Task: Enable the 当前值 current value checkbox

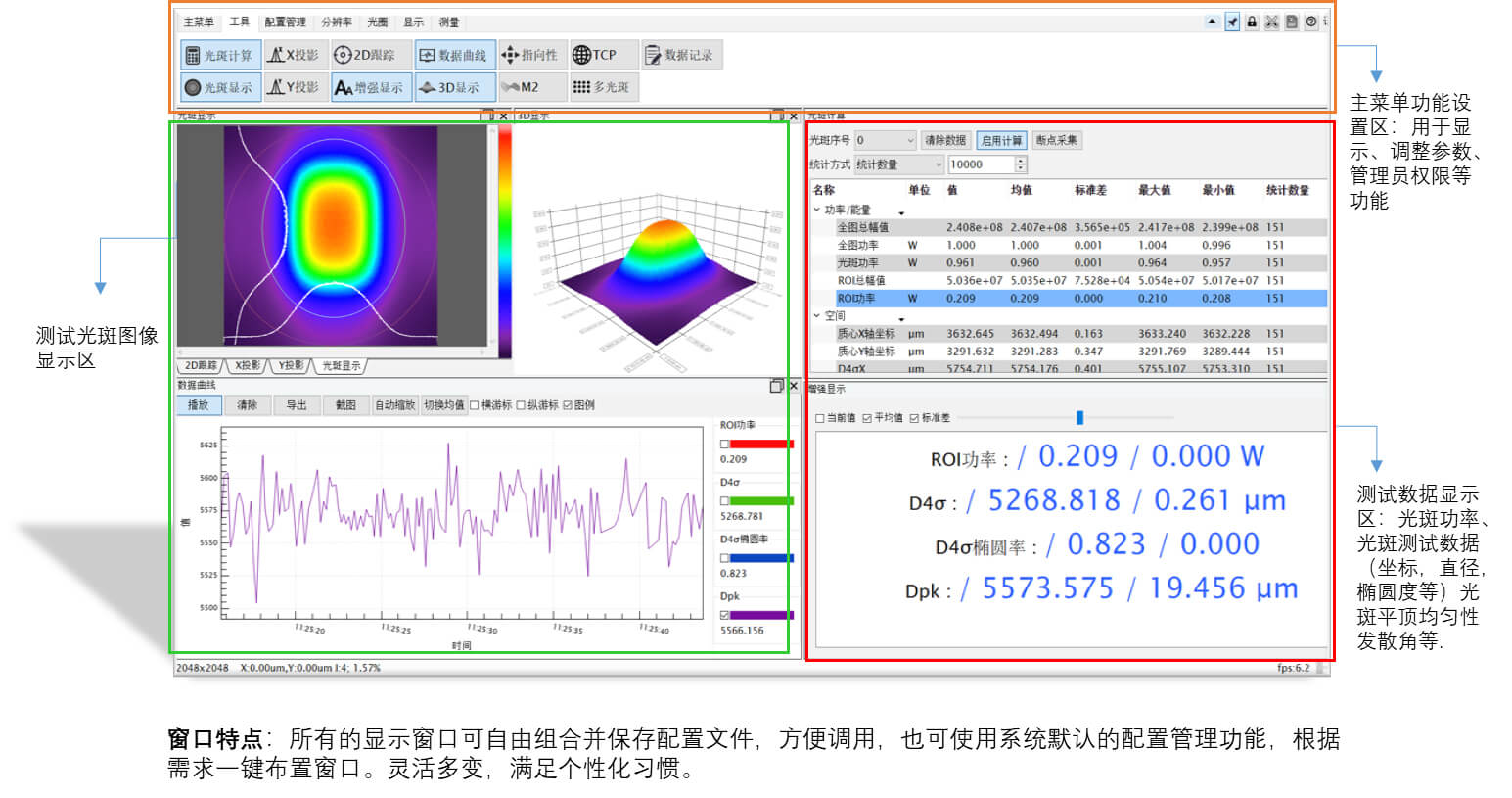Action: click(820, 418)
